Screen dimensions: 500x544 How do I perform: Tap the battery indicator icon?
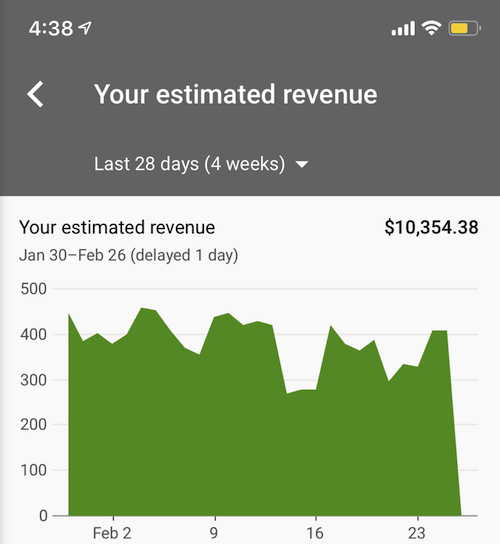pyautogui.click(x=465, y=28)
